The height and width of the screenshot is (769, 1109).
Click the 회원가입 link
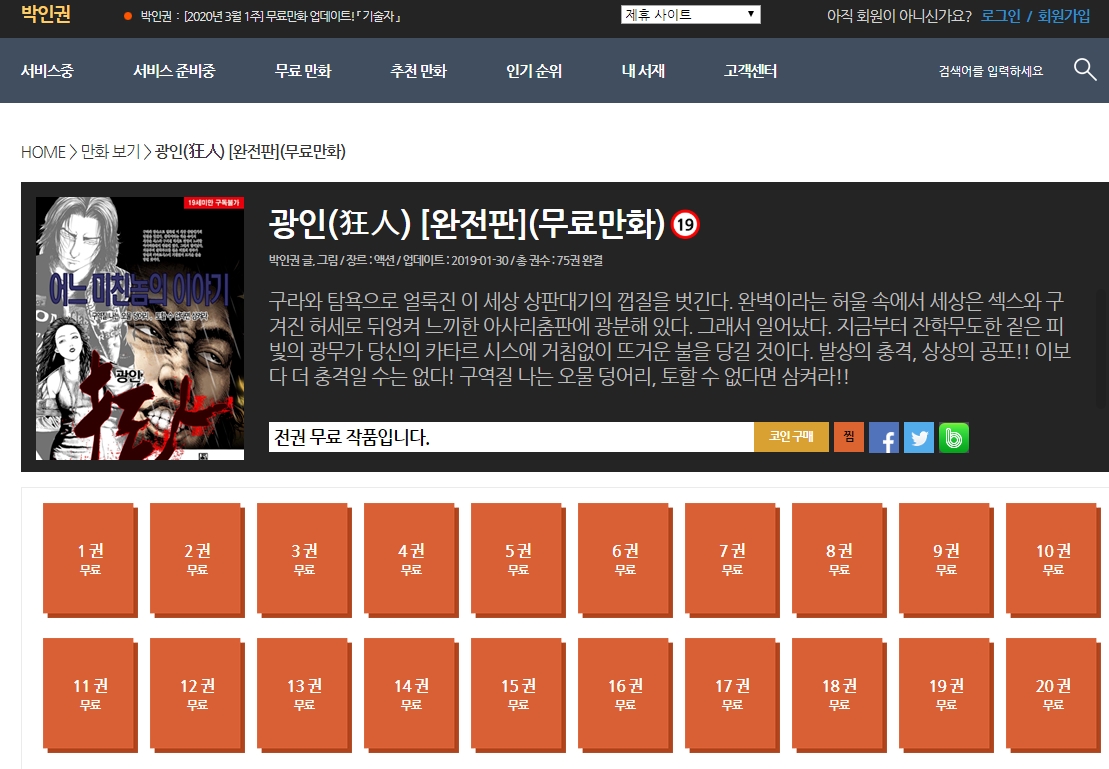coord(1064,16)
